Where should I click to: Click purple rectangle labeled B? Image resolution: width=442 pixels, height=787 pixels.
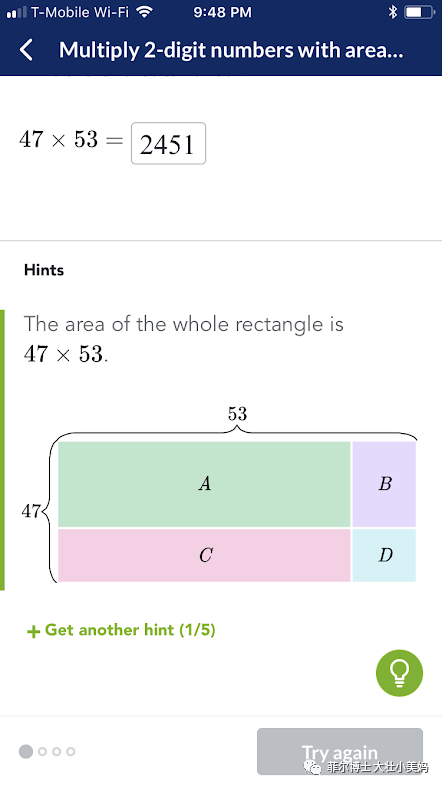(x=384, y=484)
